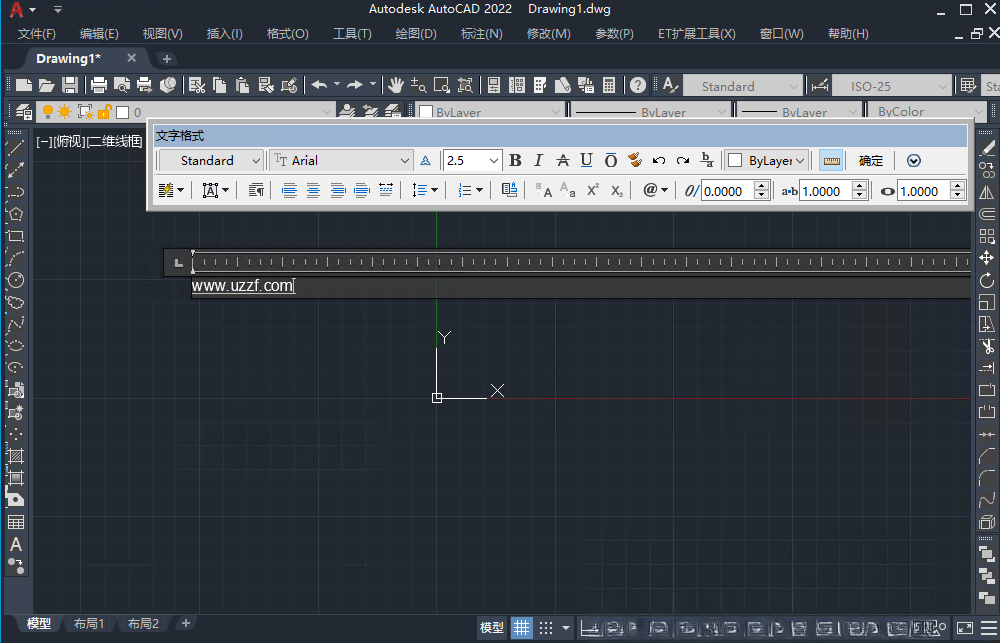The width and height of the screenshot is (1000, 643).
Task: Click the center text alignment button
Action: [313, 190]
